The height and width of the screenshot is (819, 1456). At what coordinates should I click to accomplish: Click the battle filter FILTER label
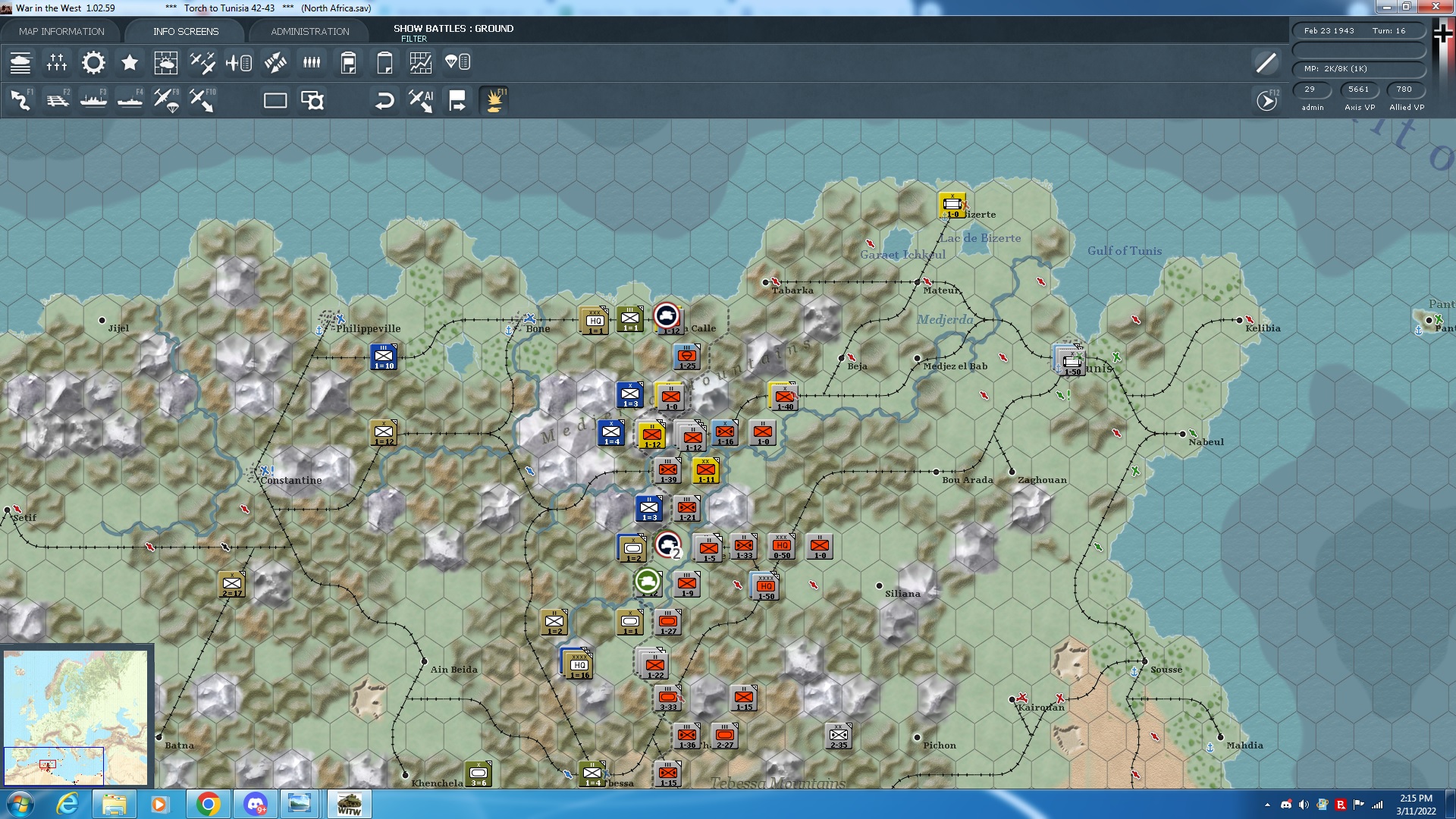(414, 39)
